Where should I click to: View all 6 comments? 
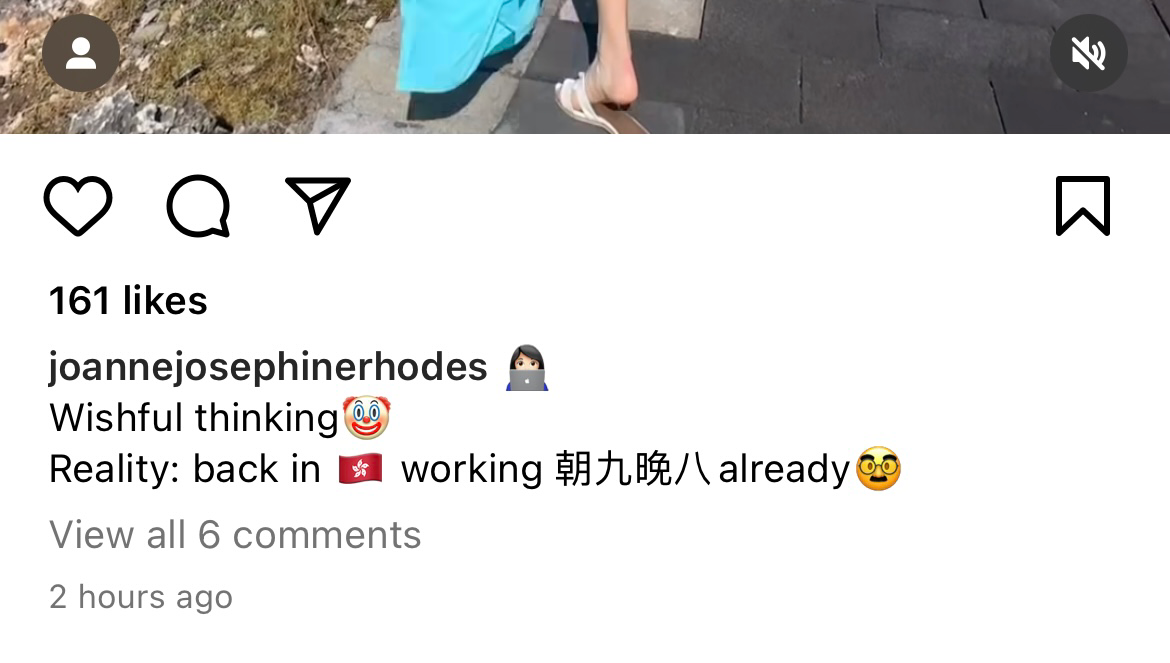coord(235,535)
